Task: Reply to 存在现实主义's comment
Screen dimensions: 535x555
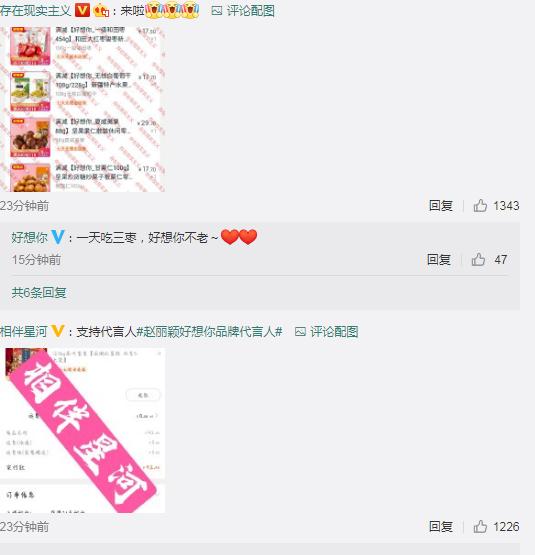Action: [x=441, y=205]
